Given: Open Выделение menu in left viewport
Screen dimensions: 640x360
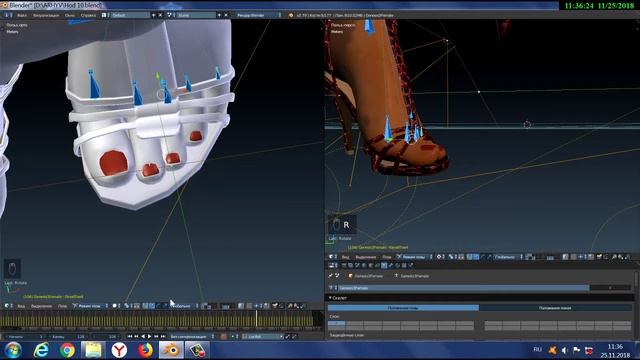Looking at the screenshot, I should click(x=42, y=306).
